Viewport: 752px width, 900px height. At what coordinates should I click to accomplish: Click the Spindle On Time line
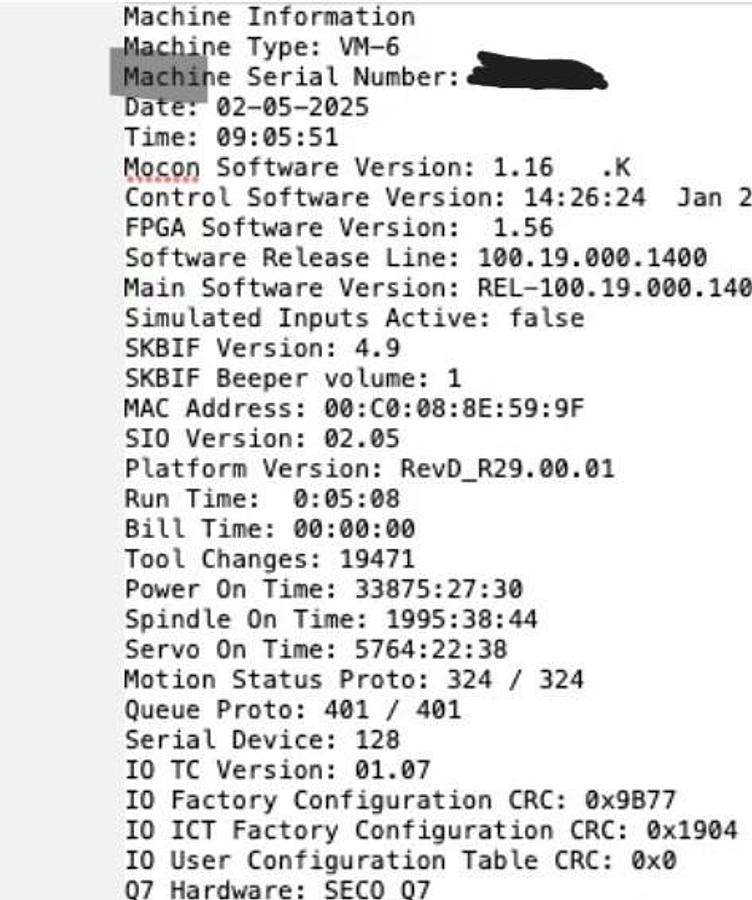pyautogui.click(x=330, y=619)
